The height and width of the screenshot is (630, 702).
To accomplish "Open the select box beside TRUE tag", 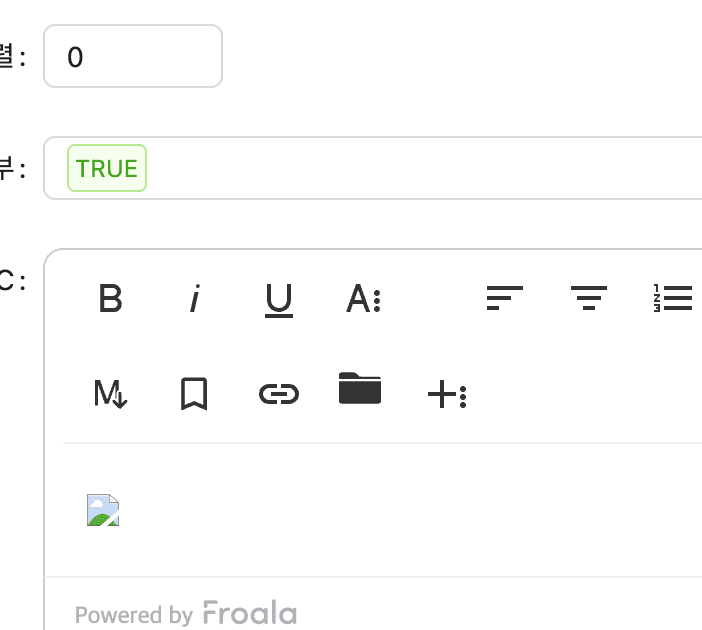I will pos(420,168).
